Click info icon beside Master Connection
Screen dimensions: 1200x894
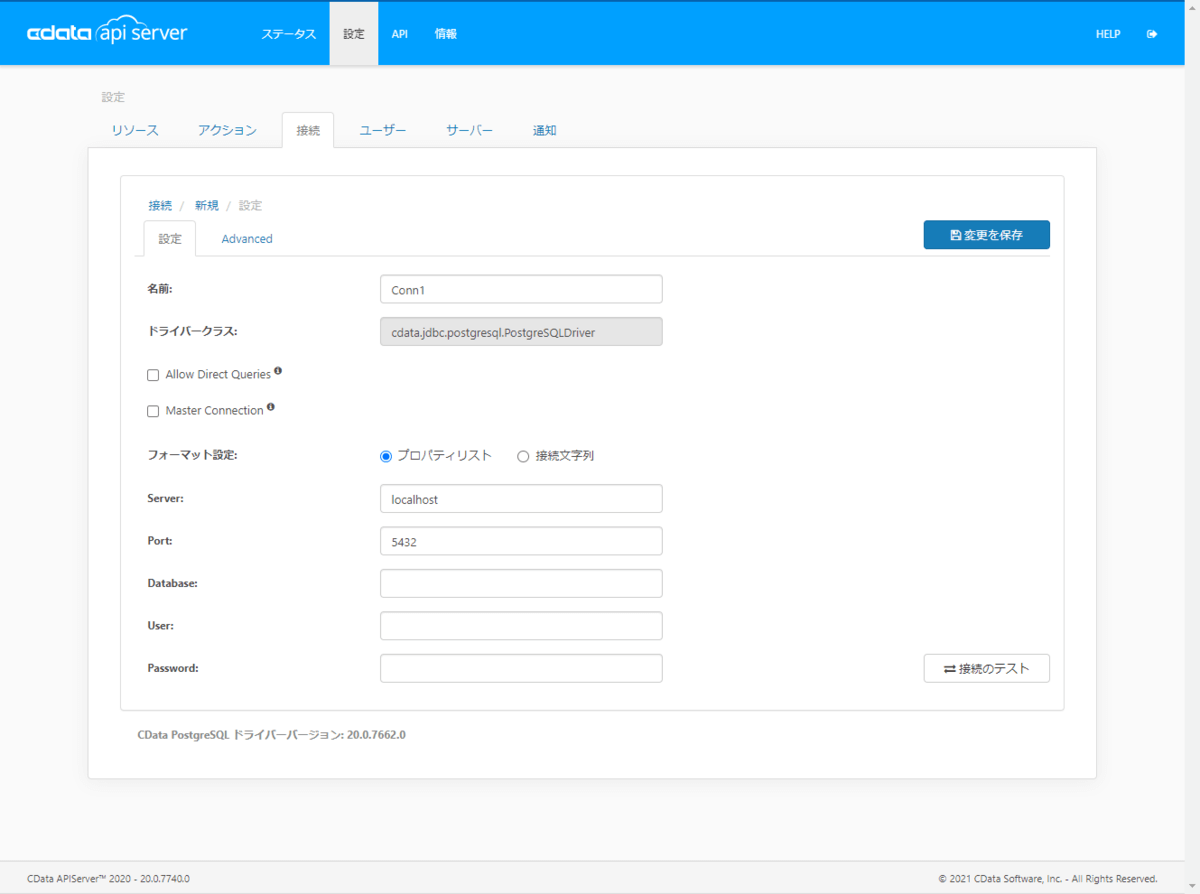(x=271, y=408)
